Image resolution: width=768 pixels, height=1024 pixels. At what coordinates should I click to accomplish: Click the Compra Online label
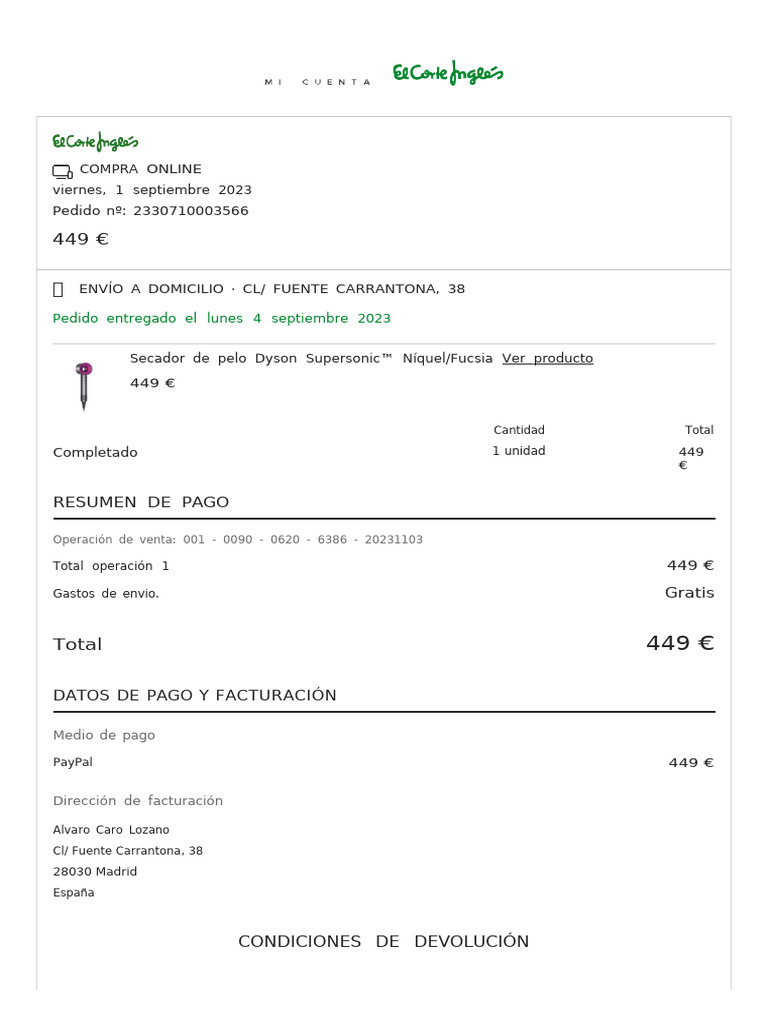(140, 169)
